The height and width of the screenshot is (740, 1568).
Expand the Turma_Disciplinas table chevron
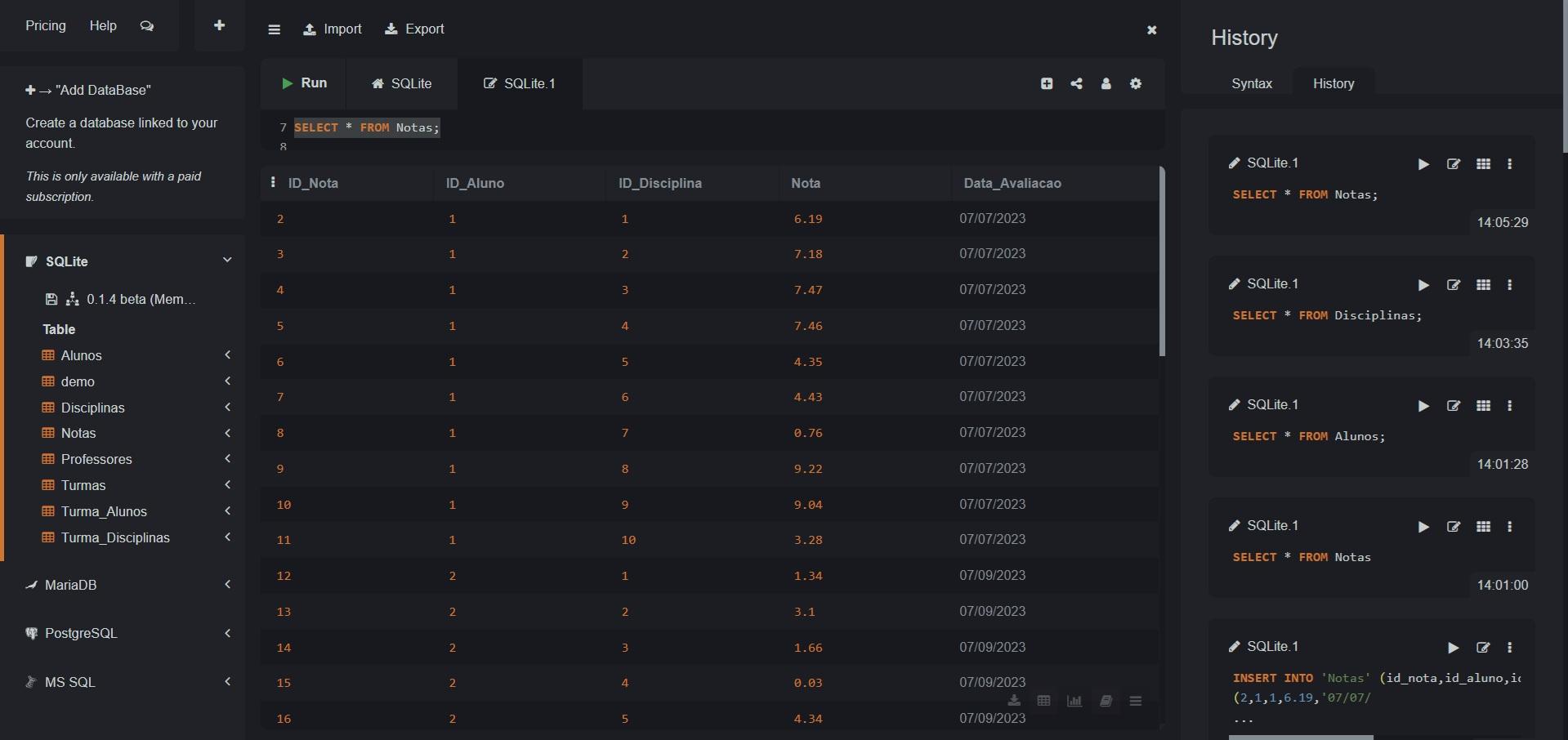tap(228, 537)
